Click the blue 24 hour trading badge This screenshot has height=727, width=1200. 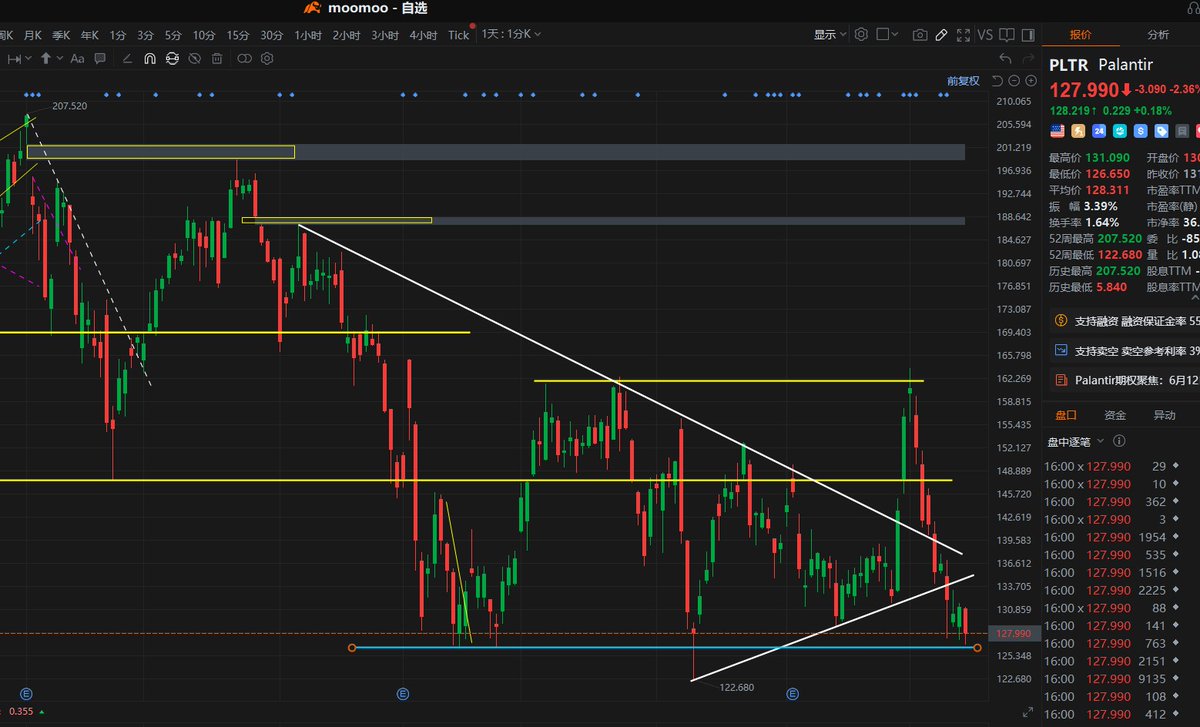click(x=1100, y=131)
